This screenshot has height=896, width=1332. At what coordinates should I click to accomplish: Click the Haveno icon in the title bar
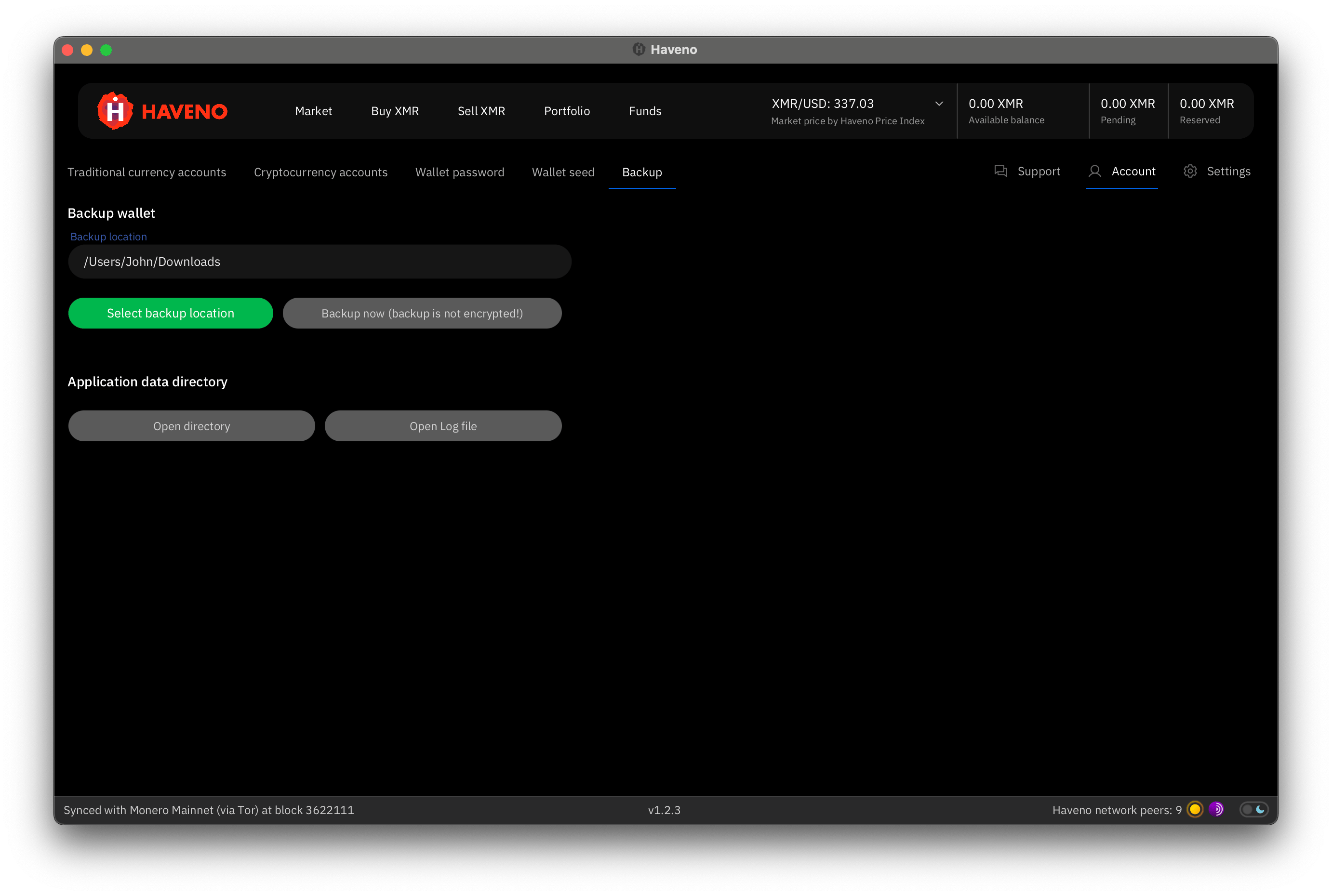pyautogui.click(x=639, y=49)
